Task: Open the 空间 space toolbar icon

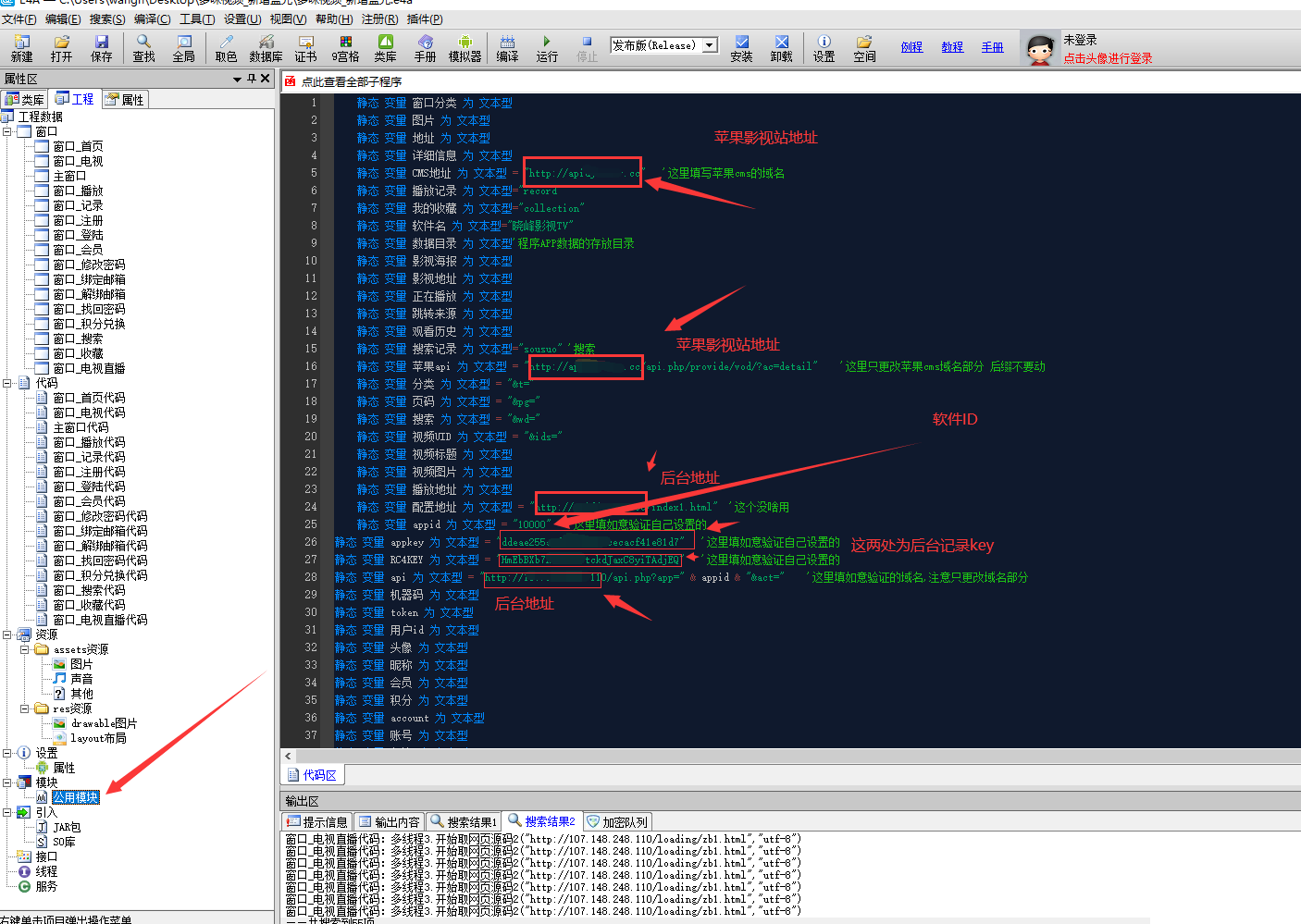Action: point(864,48)
